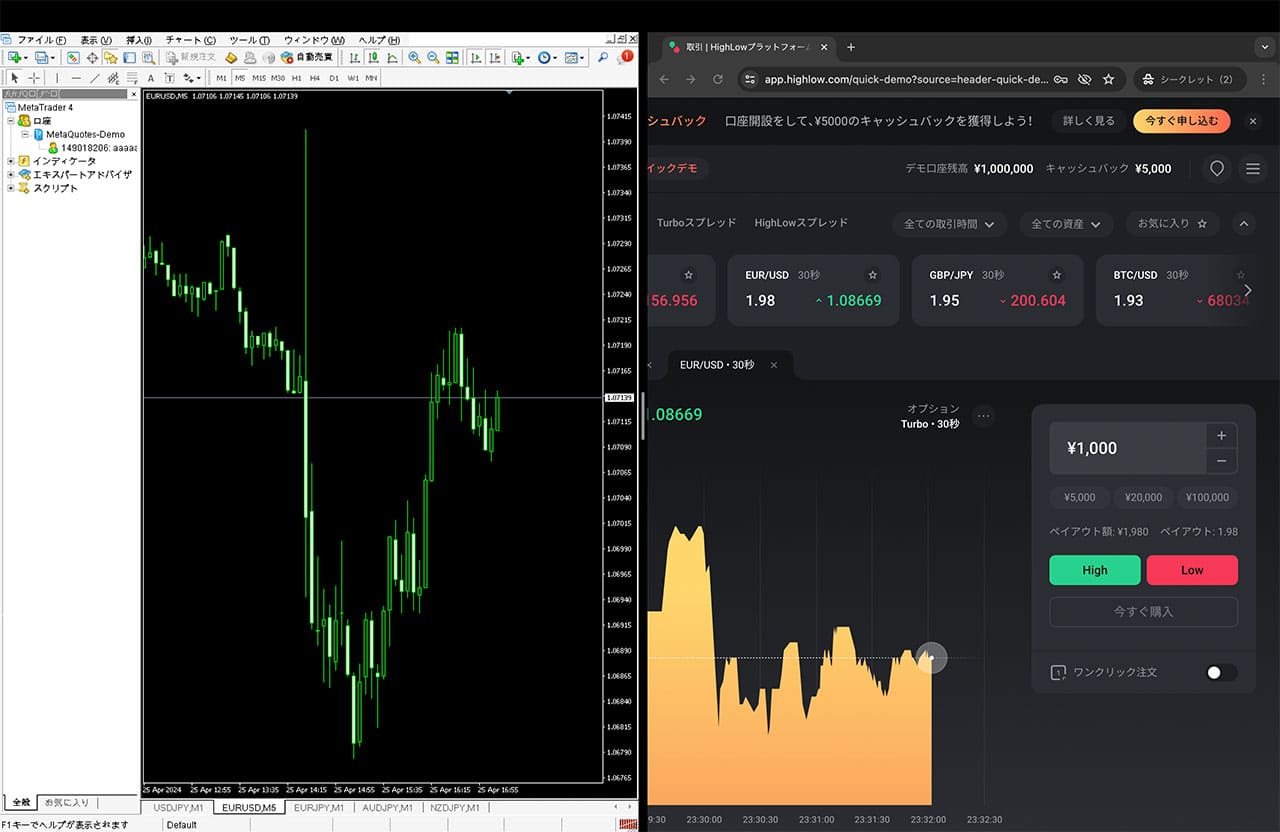Click the 今すぐ申し込む apply button
1280x832 pixels.
click(1182, 121)
